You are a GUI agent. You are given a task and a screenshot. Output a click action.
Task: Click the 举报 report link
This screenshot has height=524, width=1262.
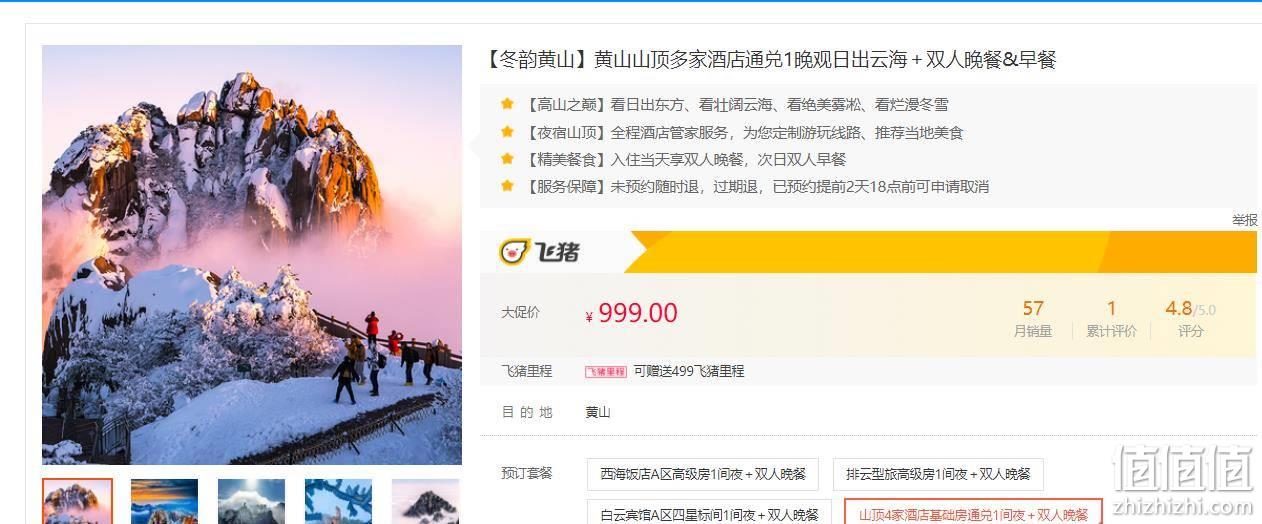pyautogui.click(x=1245, y=220)
